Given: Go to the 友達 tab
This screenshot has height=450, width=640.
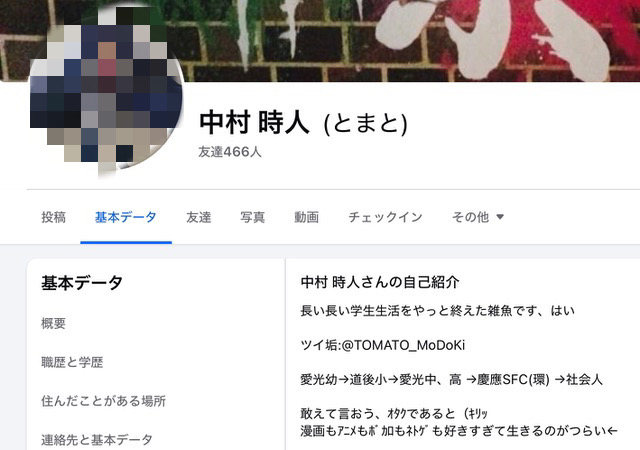Looking at the screenshot, I should tap(199, 217).
